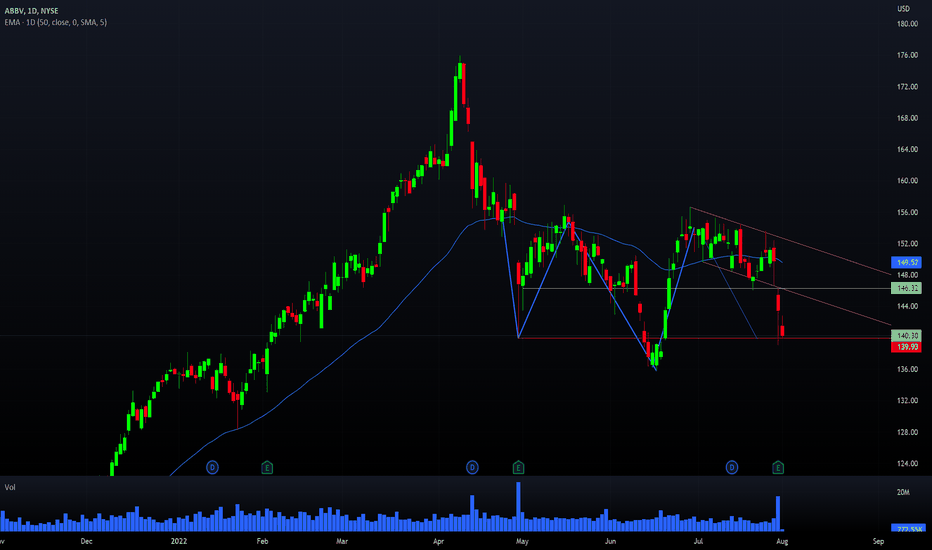Click the 2022 label on time axis
The height and width of the screenshot is (550, 932).
(179, 541)
